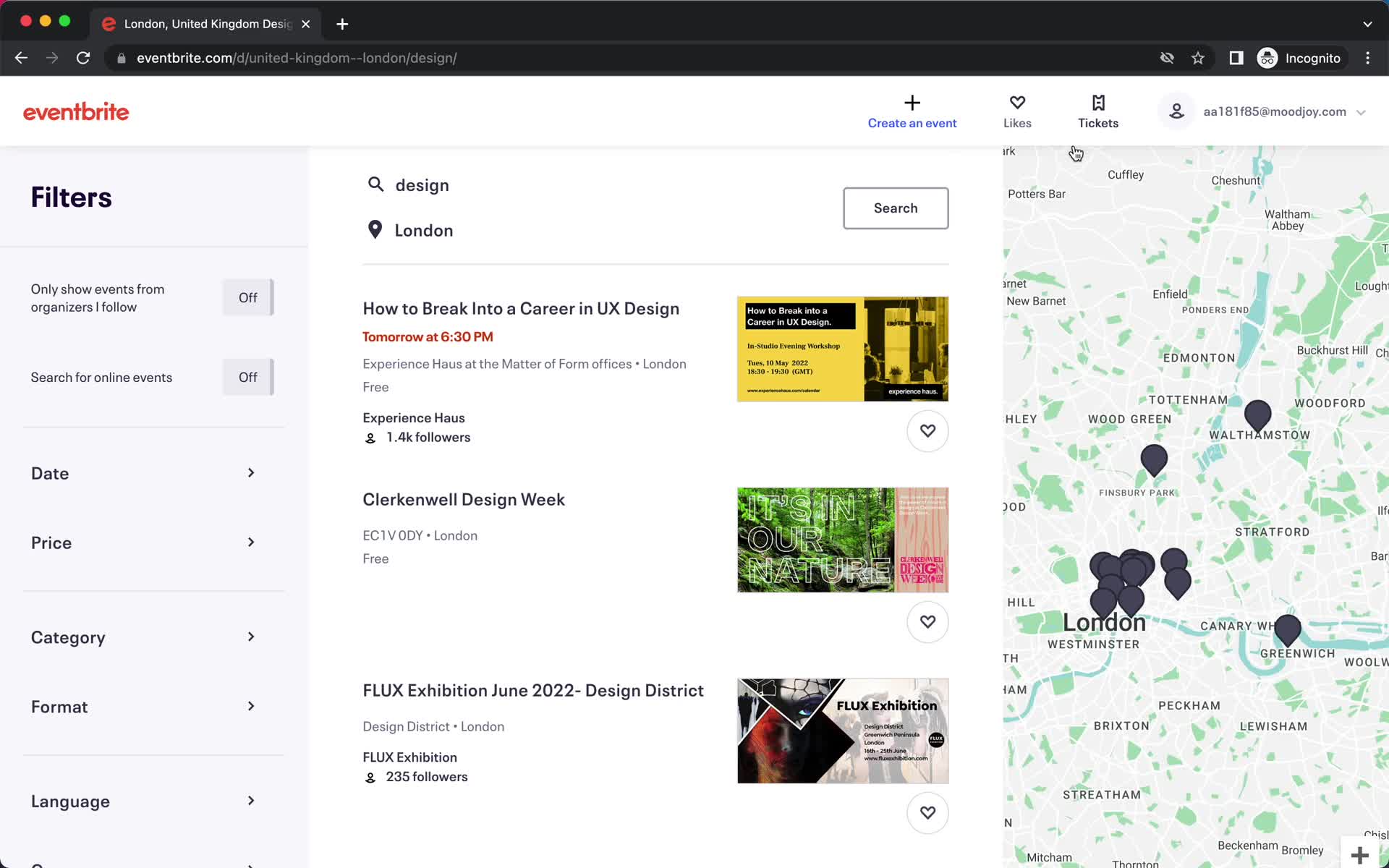1389x868 pixels.
Task: Open How to Break Into a Career in UX Design
Action: [x=521, y=309]
